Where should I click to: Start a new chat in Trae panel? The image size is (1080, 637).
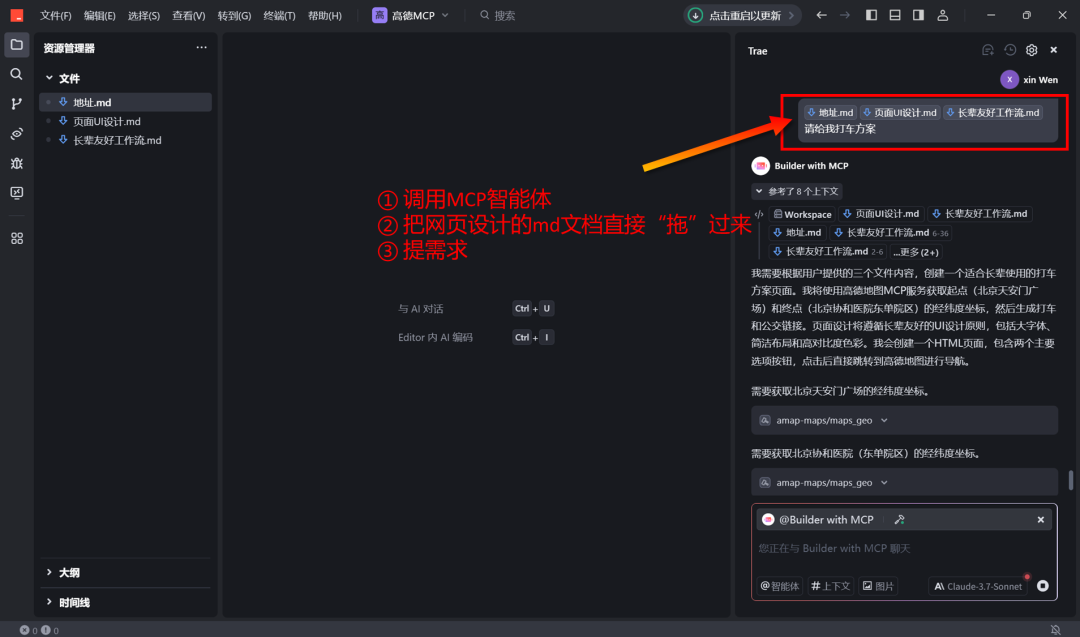click(988, 50)
